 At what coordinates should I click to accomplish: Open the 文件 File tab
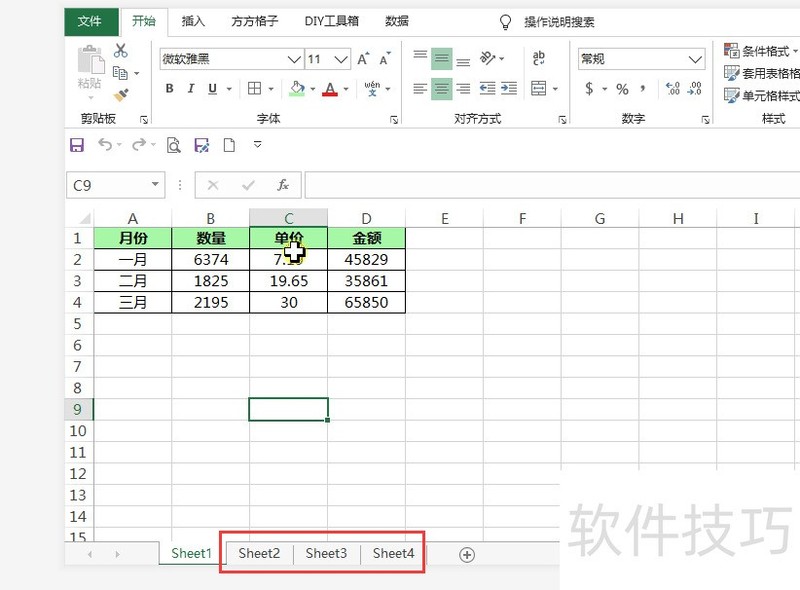pyautogui.click(x=90, y=21)
